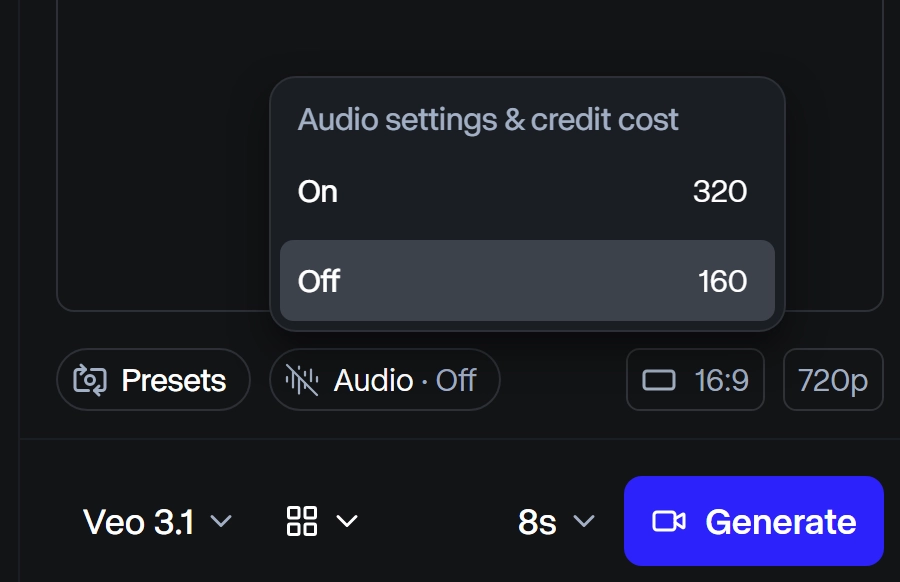Click the video camera icon on Generate
Image resolution: width=900 pixels, height=582 pixels.
click(668, 521)
